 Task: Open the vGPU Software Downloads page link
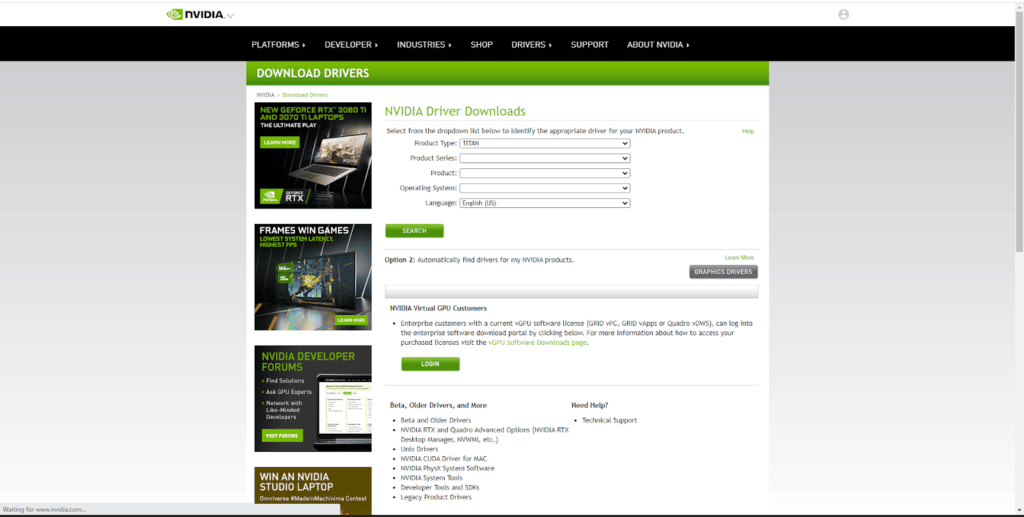[x=537, y=342]
